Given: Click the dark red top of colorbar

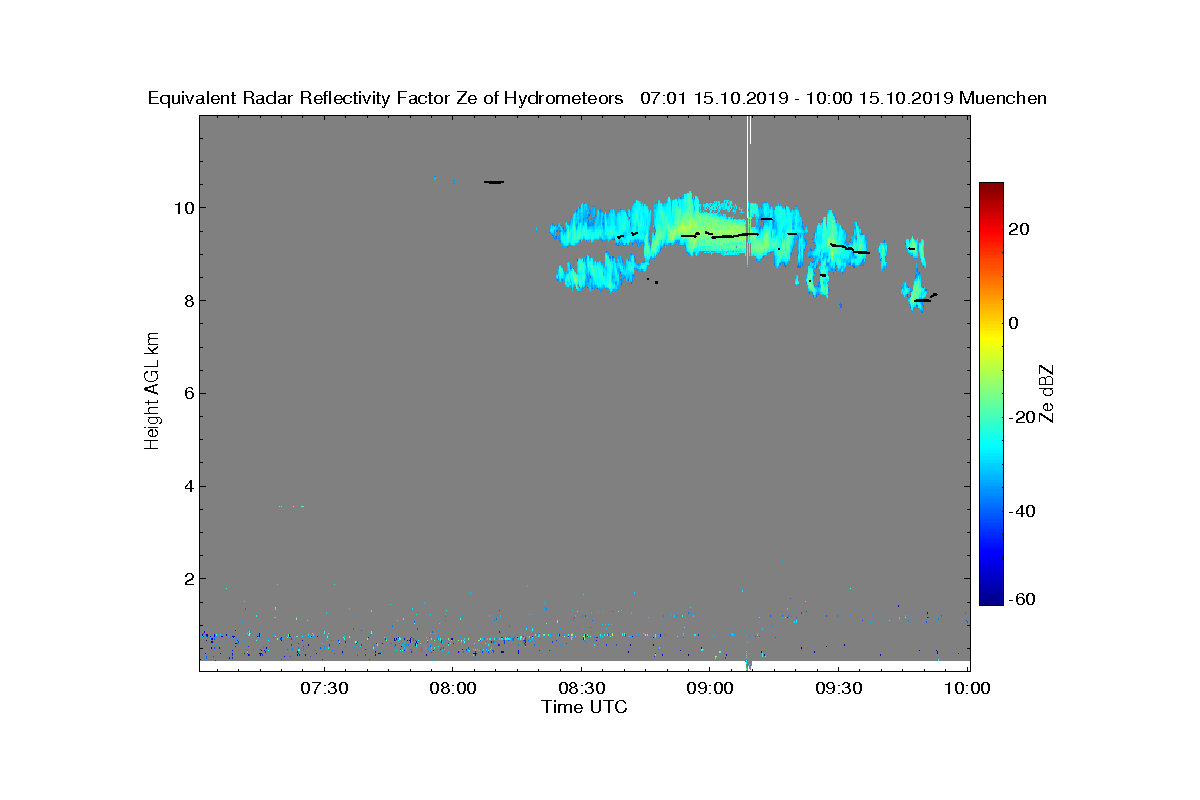Looking at the screenshot, I should (991, 188).
